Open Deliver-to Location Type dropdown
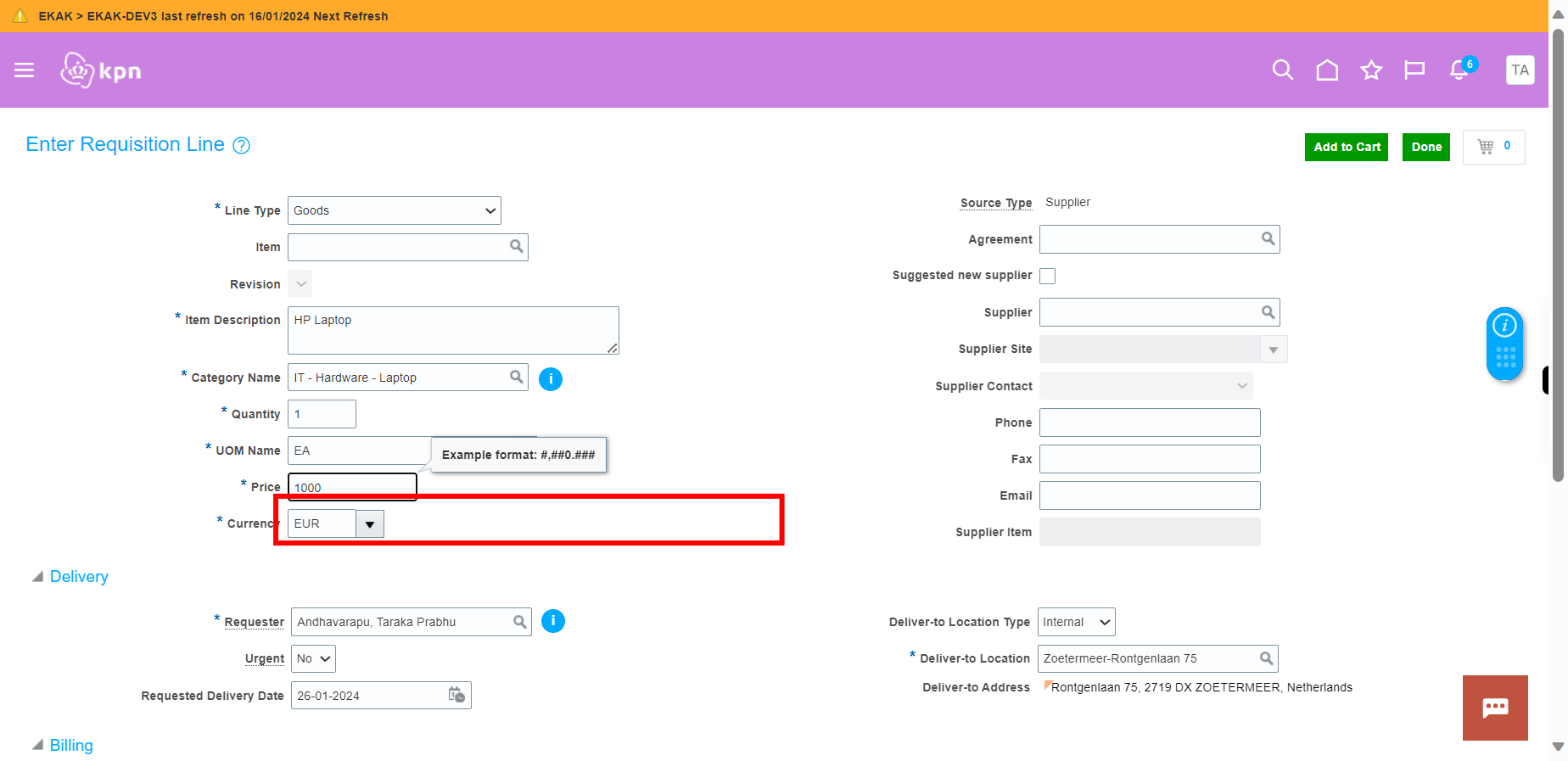 click(x=1077, y=622)
